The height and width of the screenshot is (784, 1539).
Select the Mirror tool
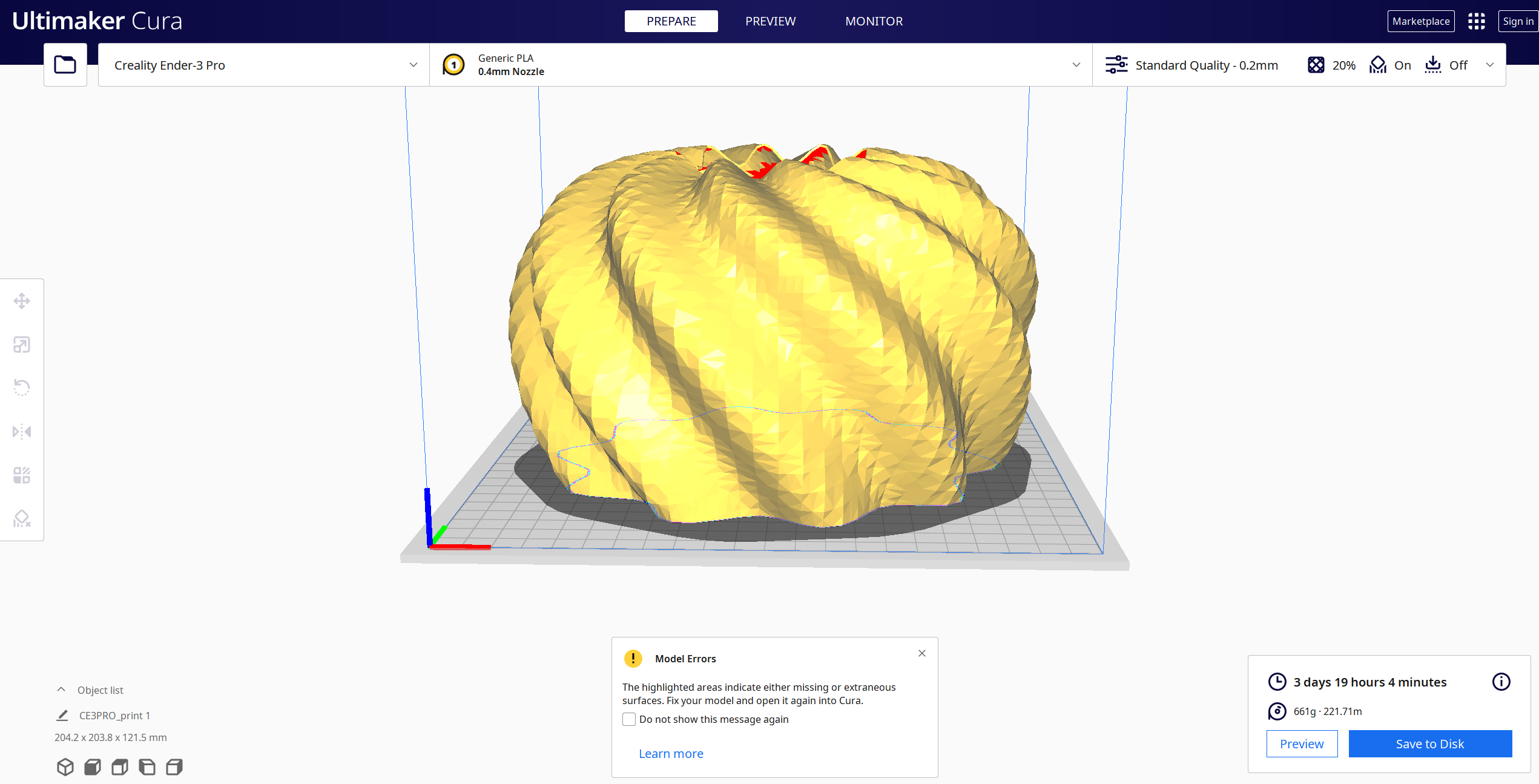(x=22, y=432)
